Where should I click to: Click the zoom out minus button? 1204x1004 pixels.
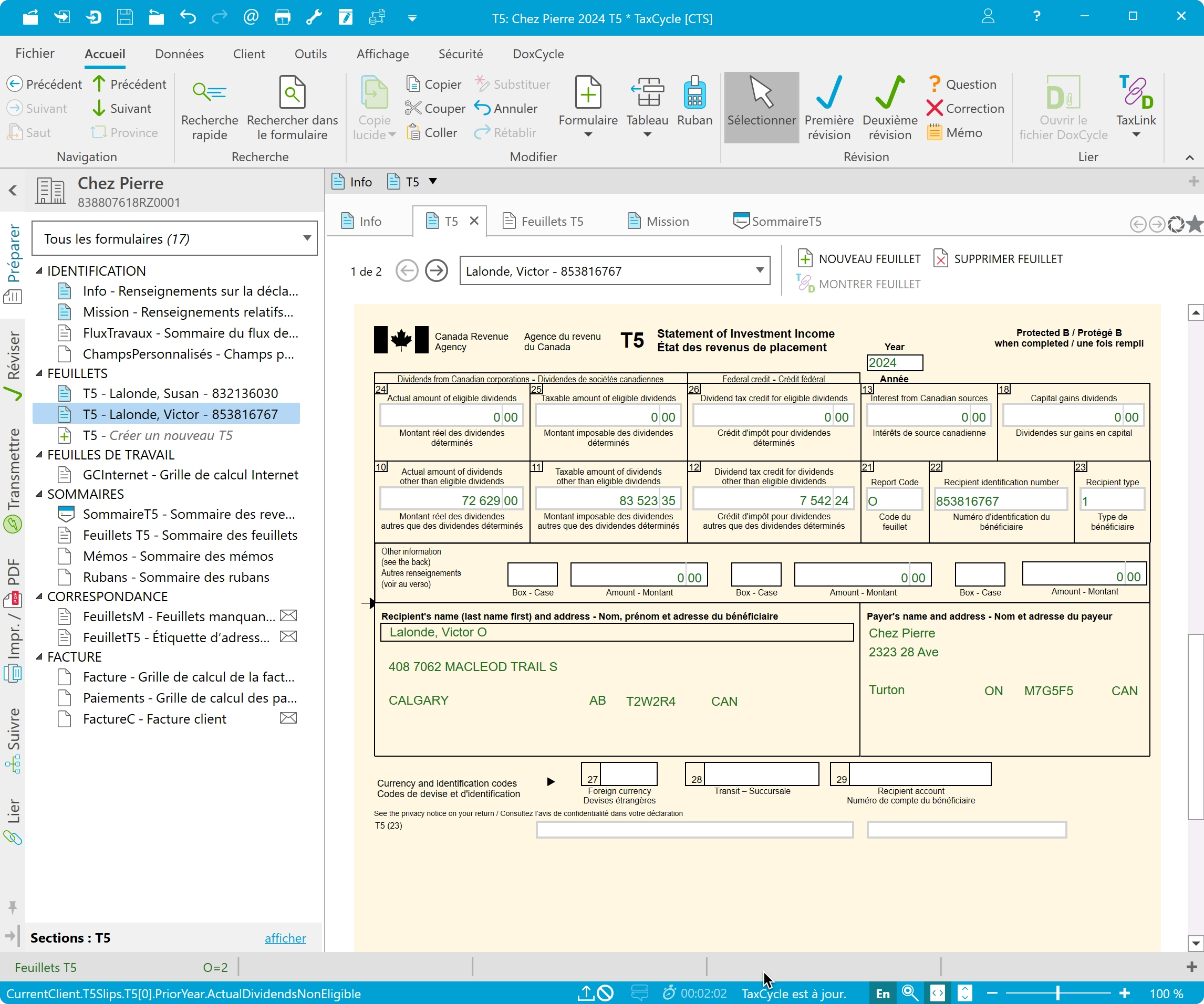[992, 993]
